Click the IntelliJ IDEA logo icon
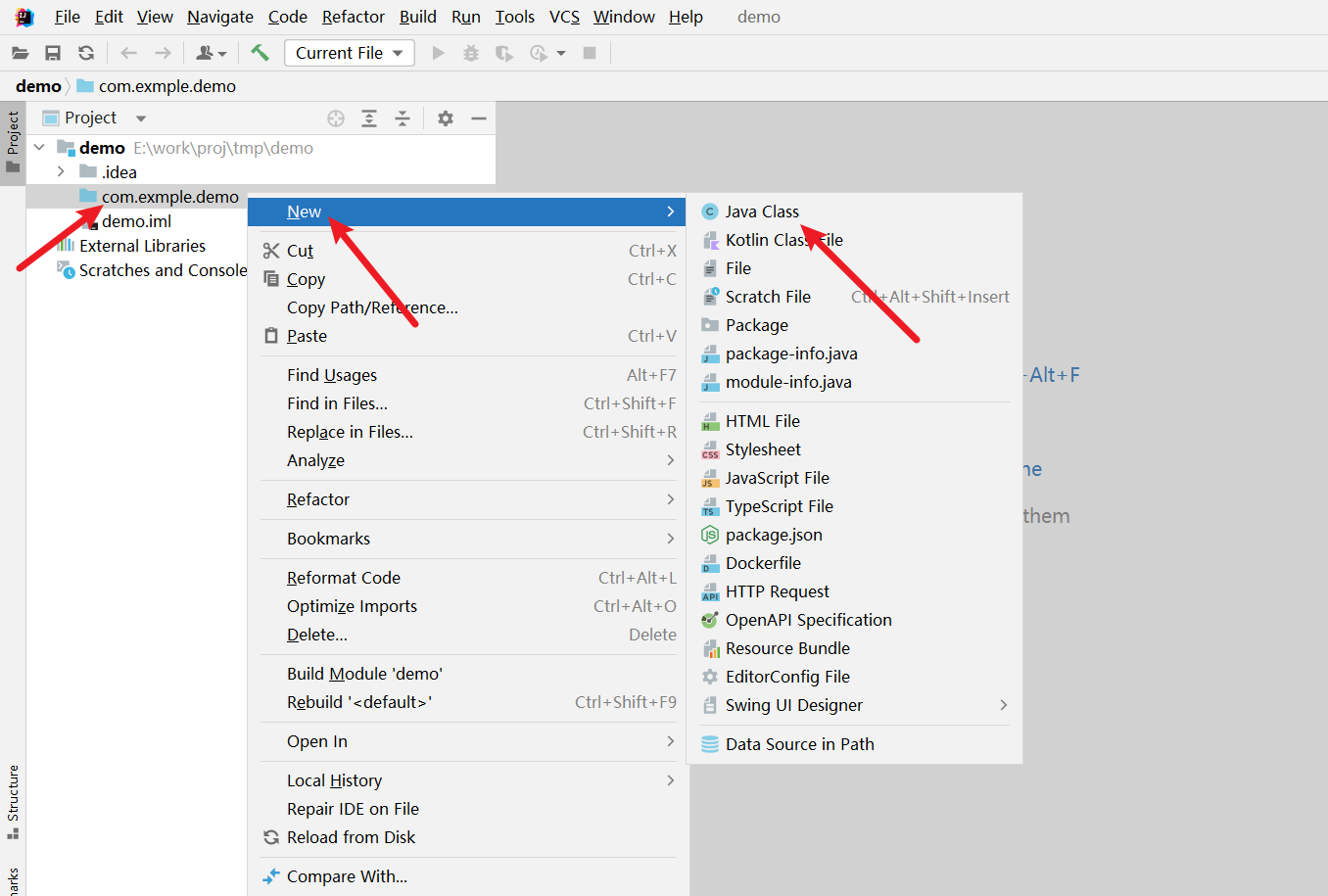The image size is (1328, 896). point(24,17)
